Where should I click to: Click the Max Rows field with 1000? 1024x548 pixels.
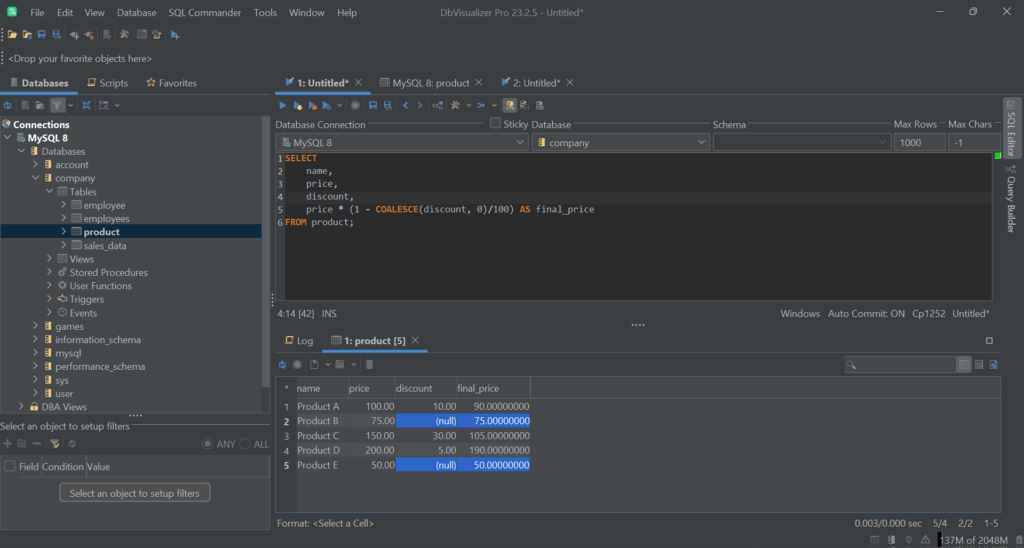point(920,142)
